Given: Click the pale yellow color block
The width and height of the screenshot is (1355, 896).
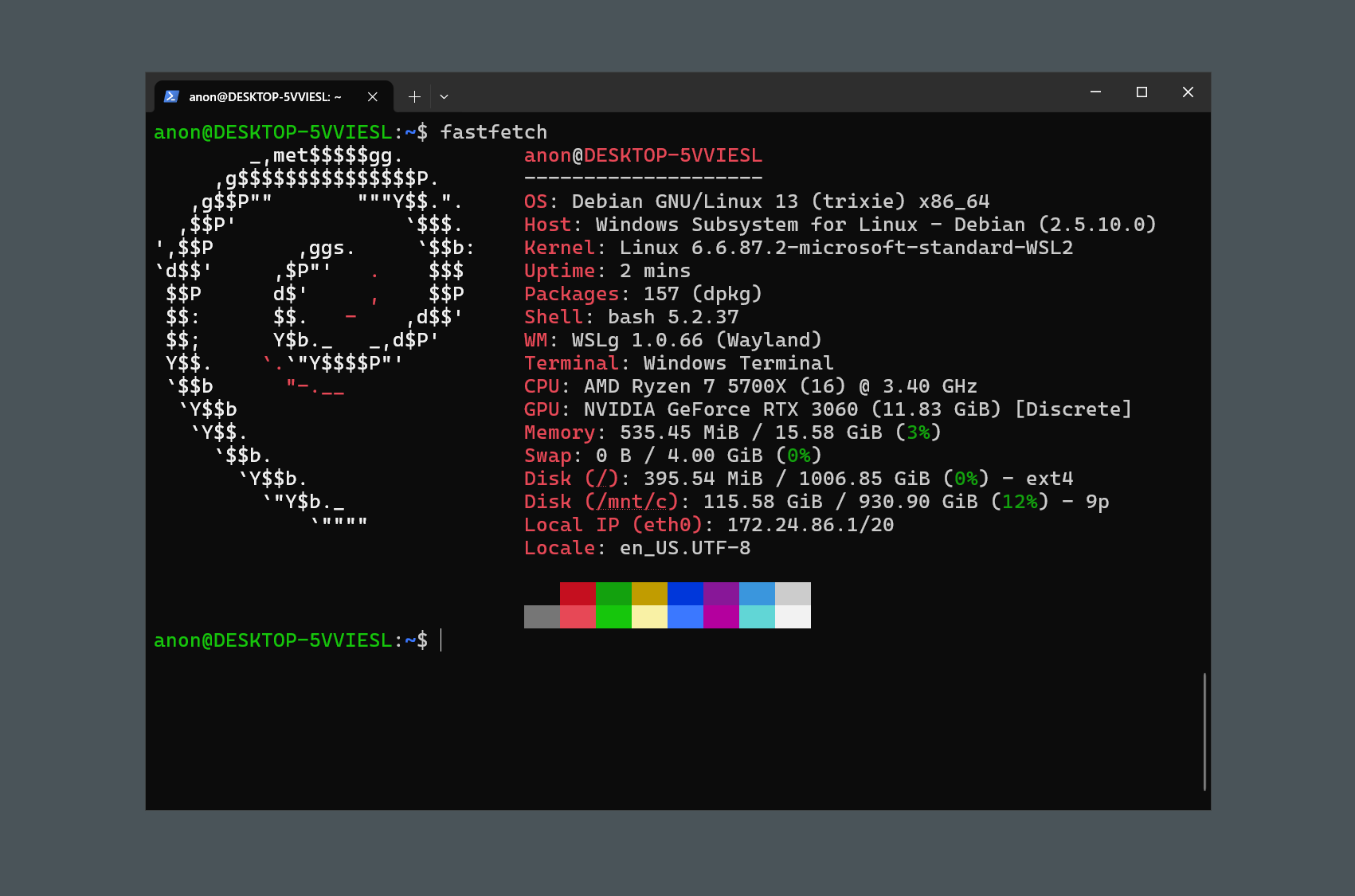Looking at the screenshot, I should pyautogui.click(x=649, y=617).
